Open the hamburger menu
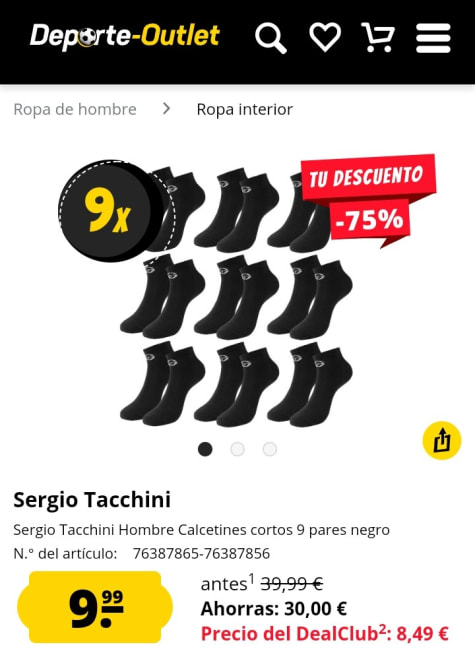The width and height of the screenshot is (475, 653). click(433, 38)
